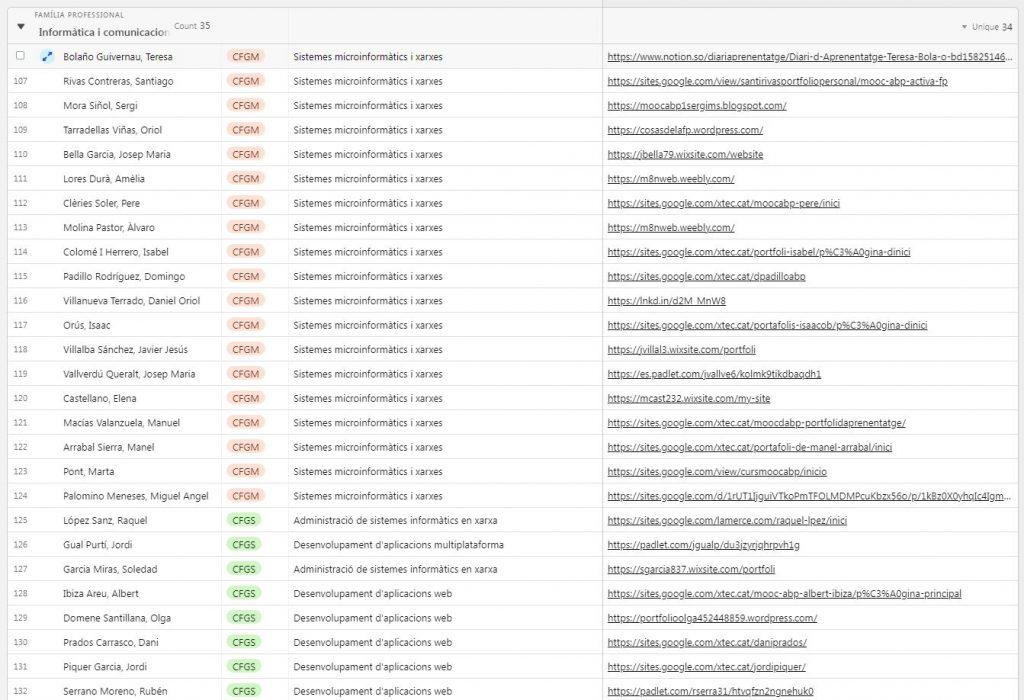Viewport: 1024px width, 700px height.
Task: Click the CFGS tag for Ibiza Areu, Albert
Action: point(244,594)
